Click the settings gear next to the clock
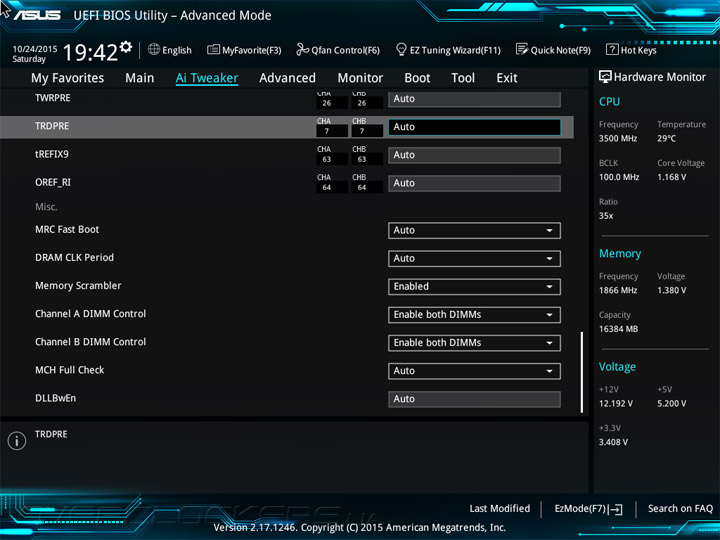Viewport: 720px width, 540px height. pyautogui.click(x=125, y=47)
